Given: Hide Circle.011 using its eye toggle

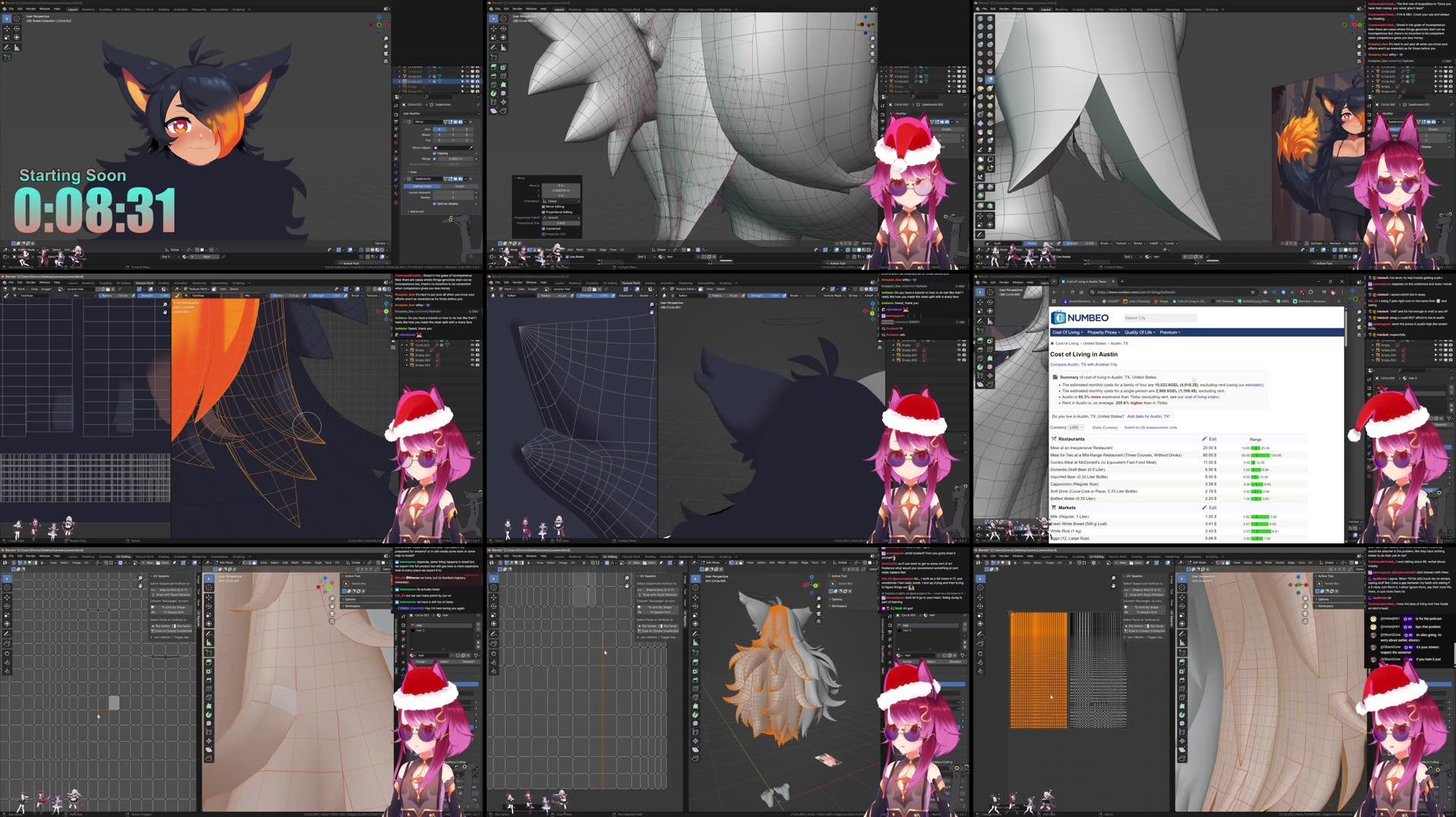Looking at the screenshot, I should tap(468, 76).
